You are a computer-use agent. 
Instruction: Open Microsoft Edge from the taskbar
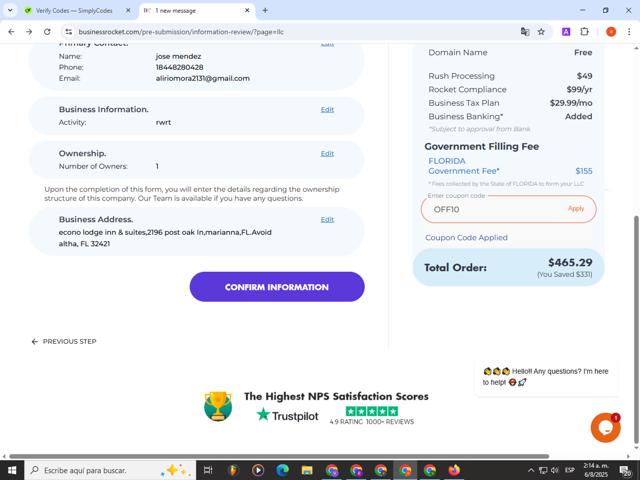[282, 470]
